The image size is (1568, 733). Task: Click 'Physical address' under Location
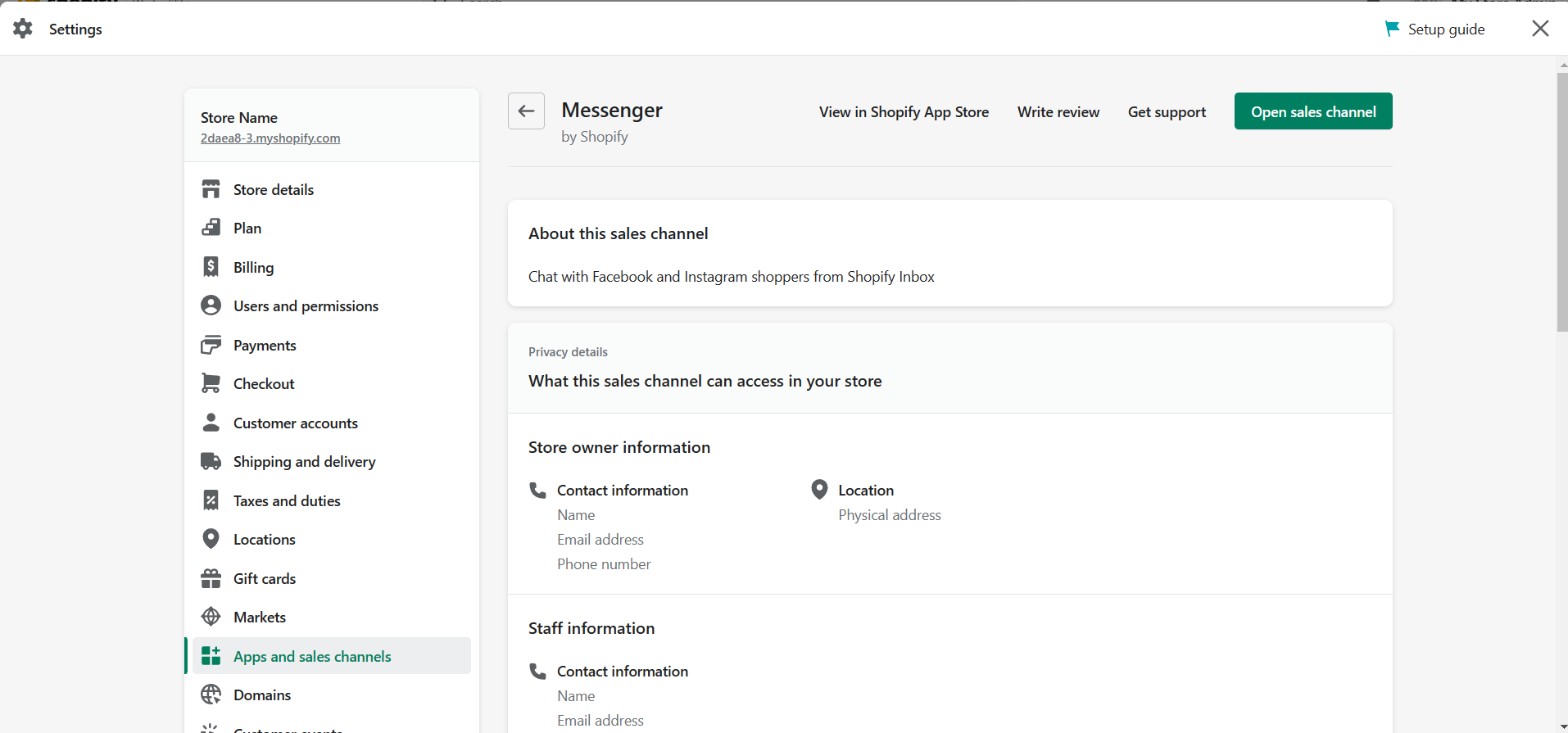(x=890, y=515)
